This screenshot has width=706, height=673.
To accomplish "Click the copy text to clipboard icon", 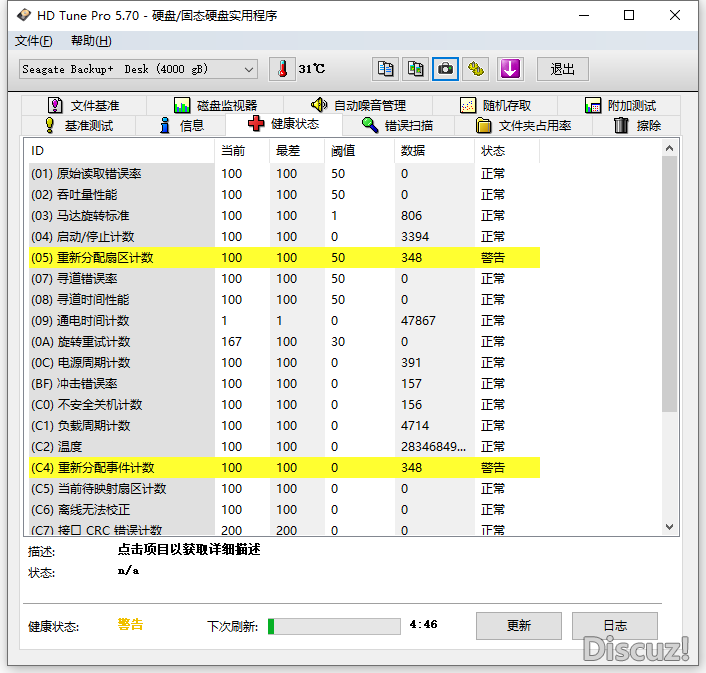I will 385,69.
